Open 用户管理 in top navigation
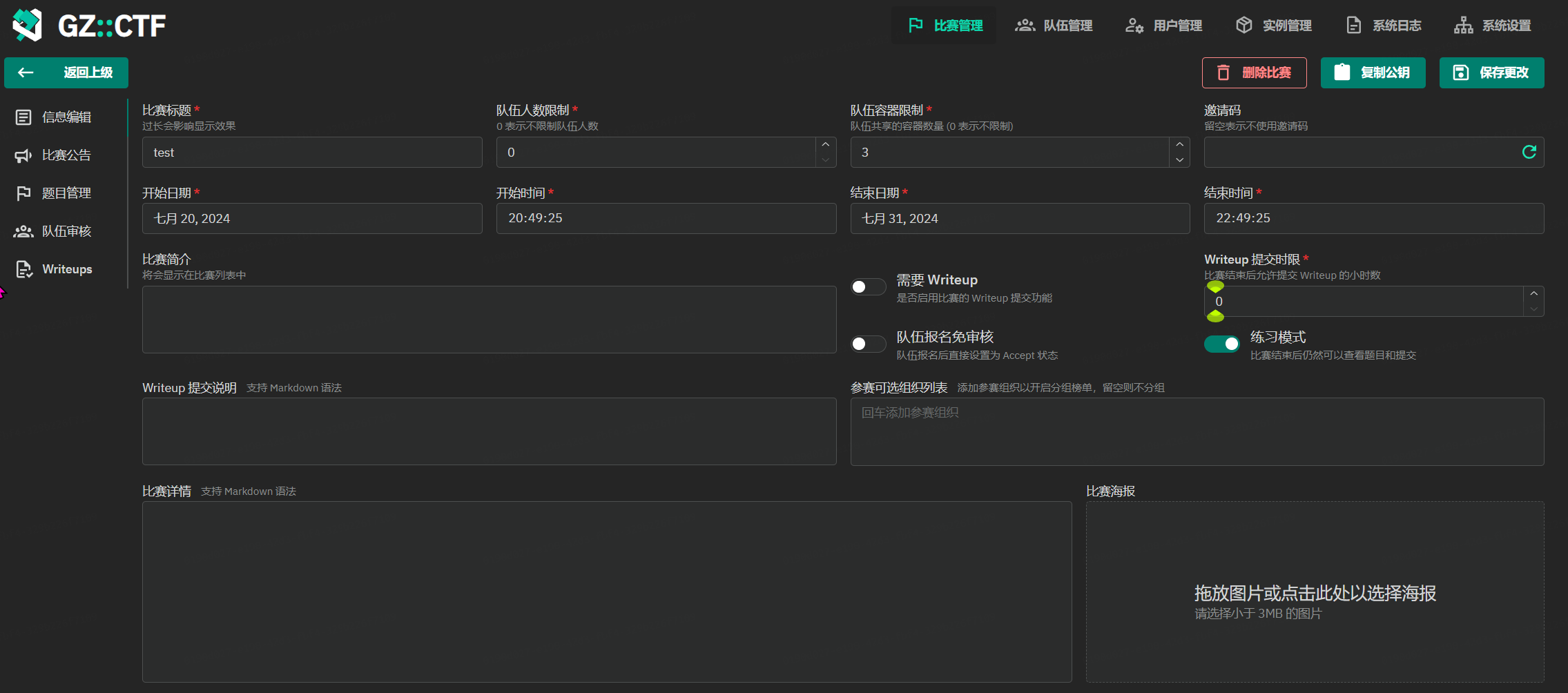 [1163, 26]
